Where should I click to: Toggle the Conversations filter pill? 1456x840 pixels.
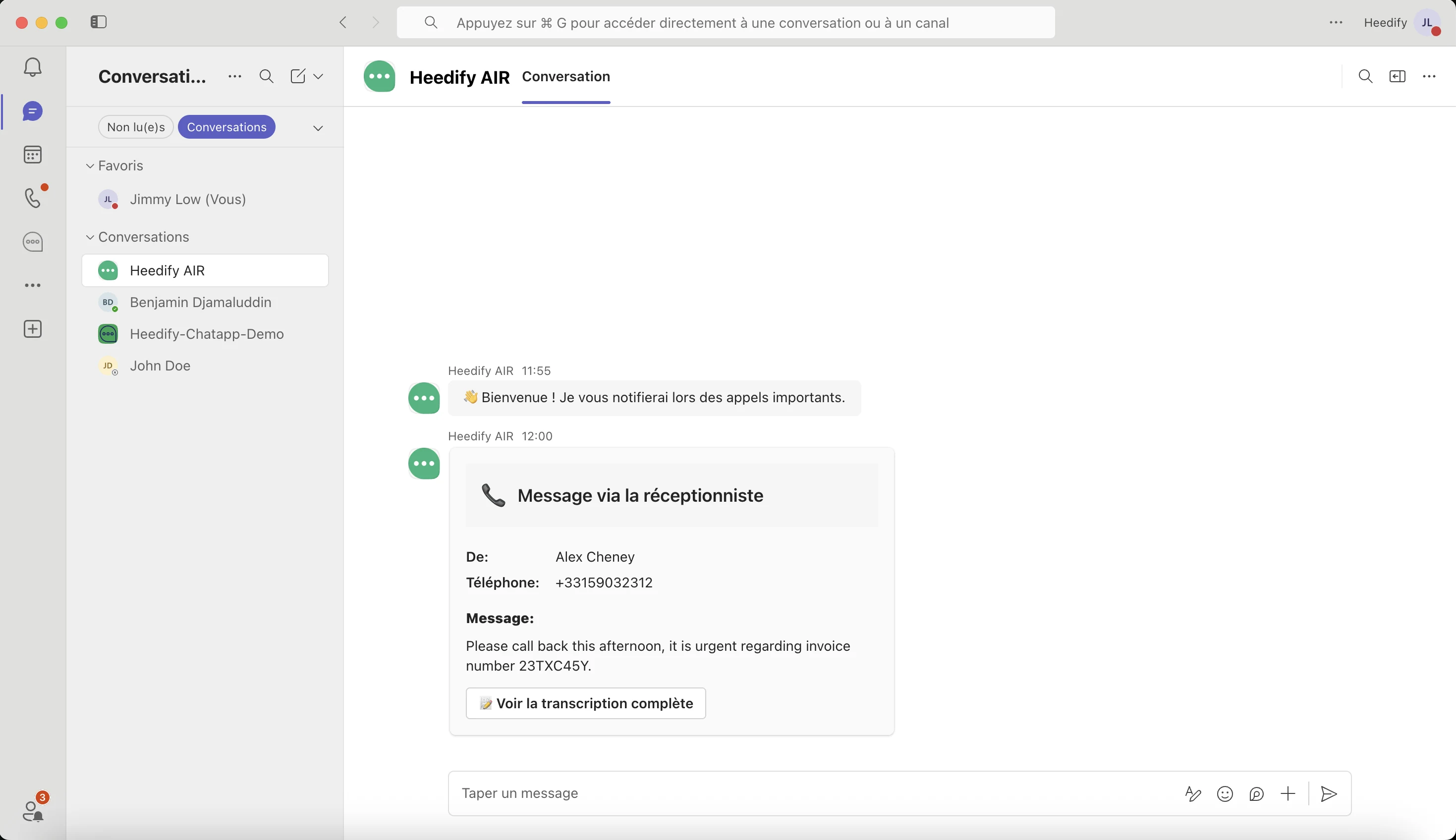[x=227, y=127]
